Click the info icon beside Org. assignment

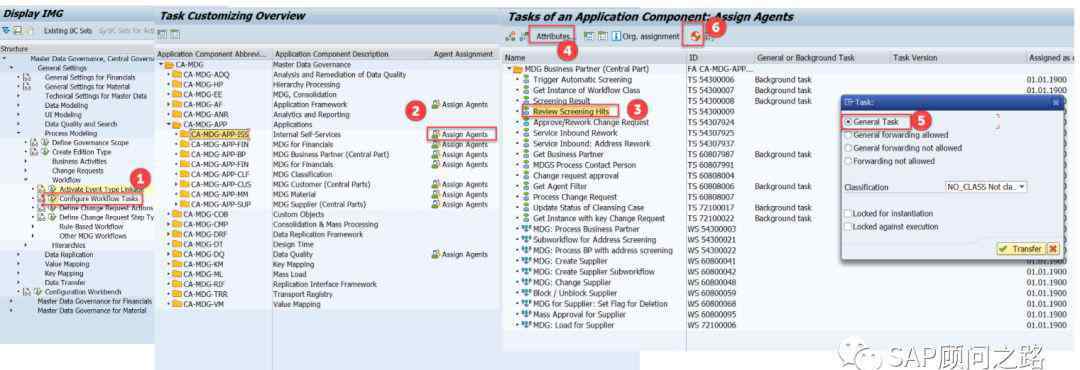(x=616, y=36)
